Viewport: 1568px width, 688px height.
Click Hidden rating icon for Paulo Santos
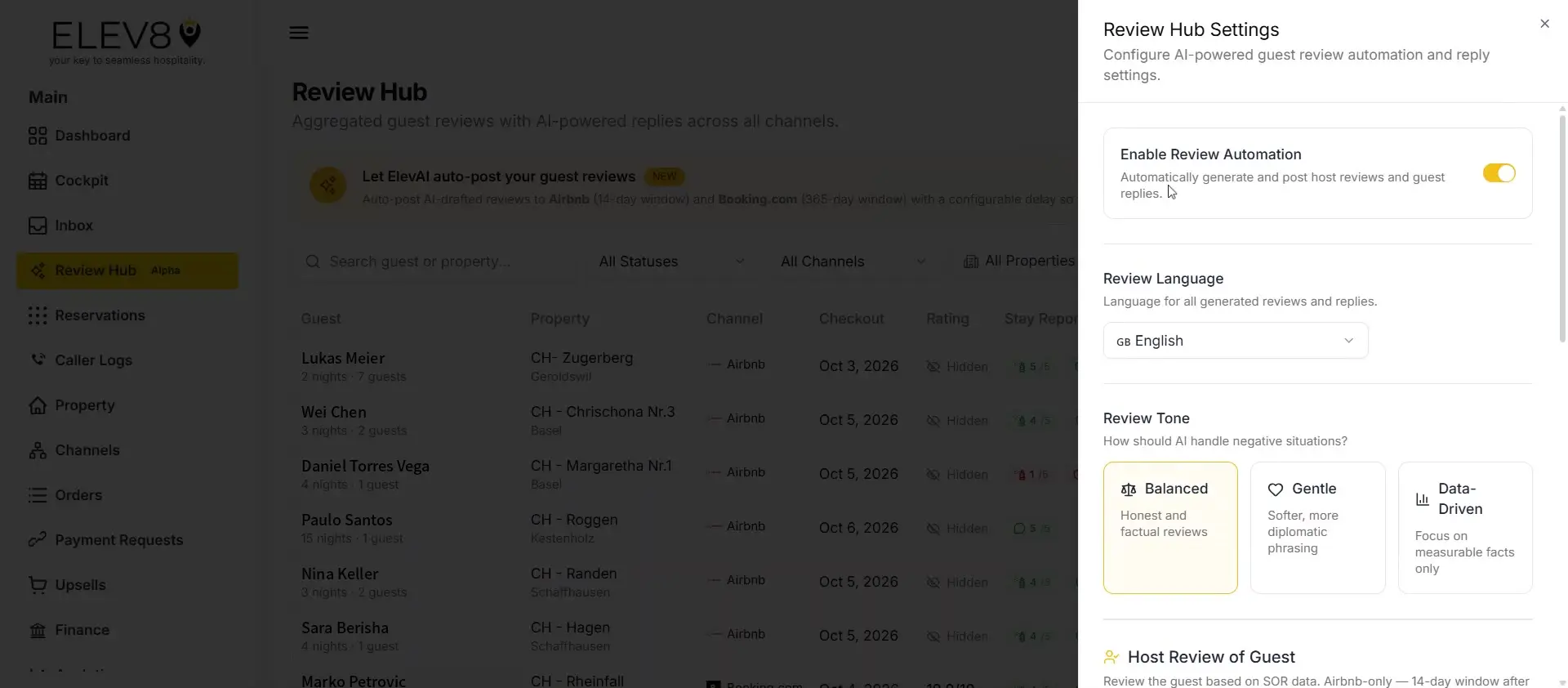point(933,529)
